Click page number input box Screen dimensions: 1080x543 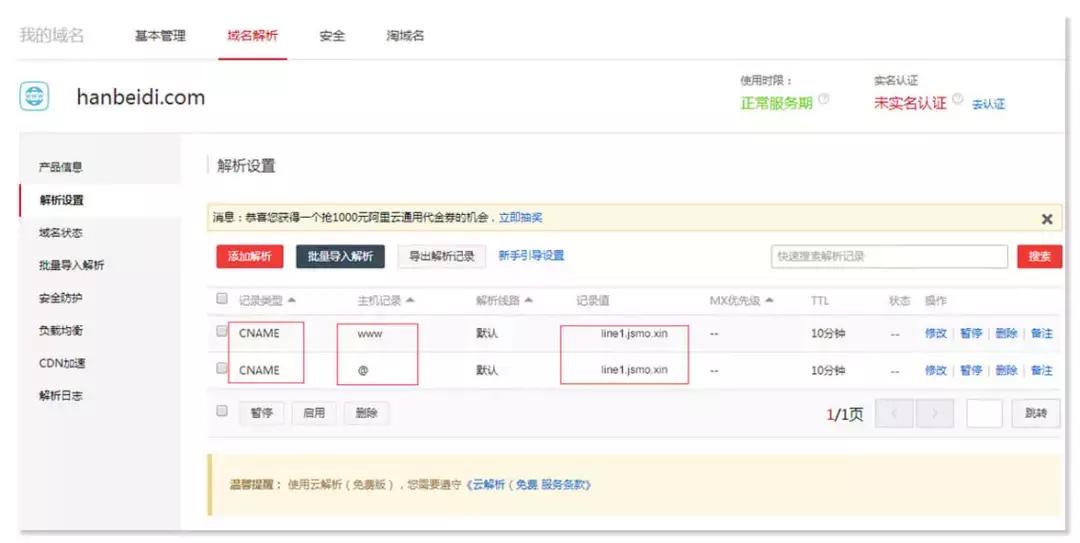pyautogui.click(x=984, y=413)
